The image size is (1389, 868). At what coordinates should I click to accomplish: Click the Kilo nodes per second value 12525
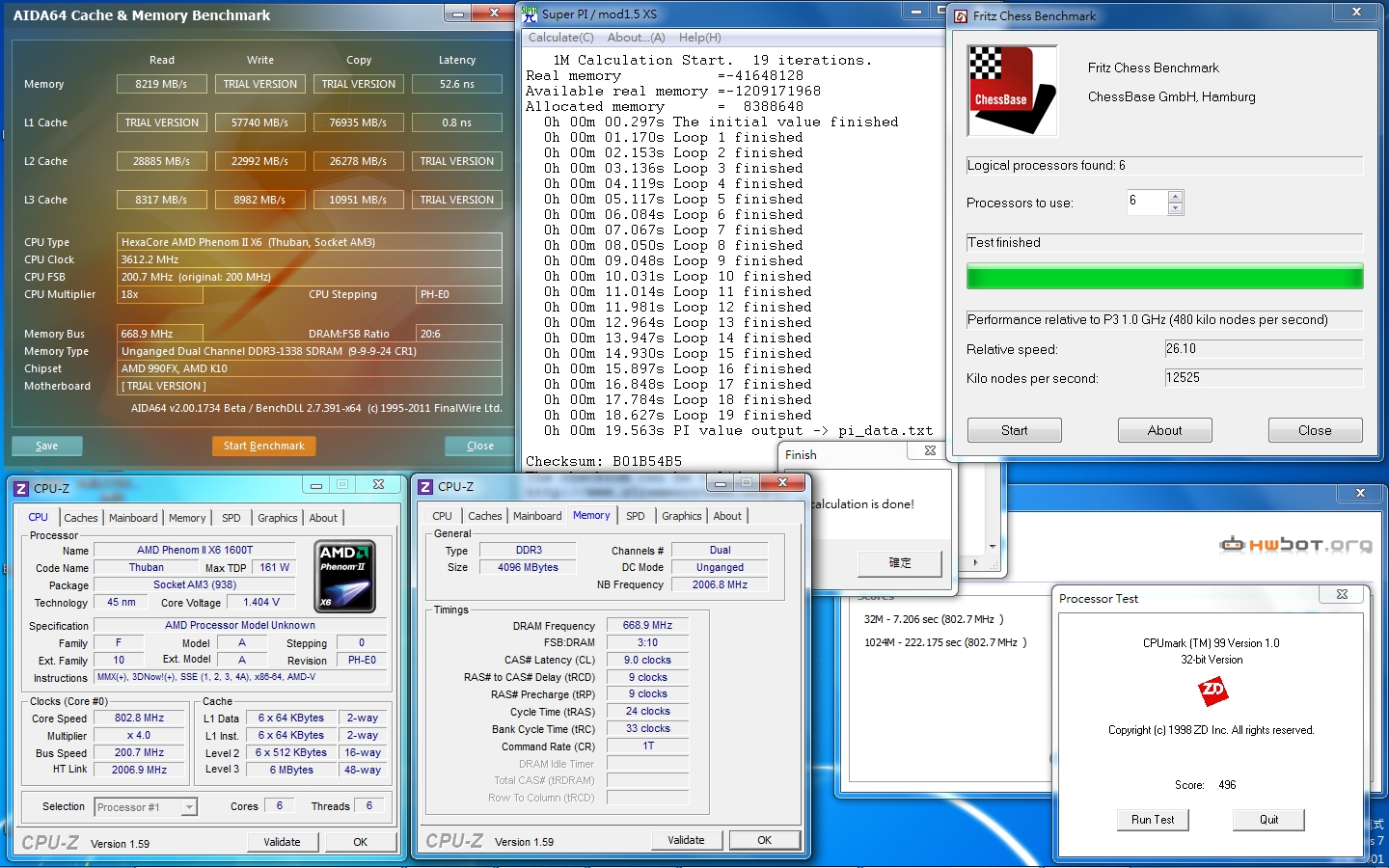(x=1264, y=378)
